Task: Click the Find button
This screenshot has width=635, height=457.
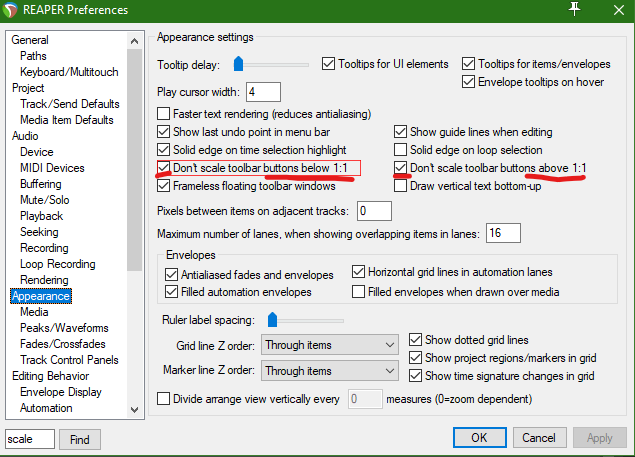Action: [80, 440]
